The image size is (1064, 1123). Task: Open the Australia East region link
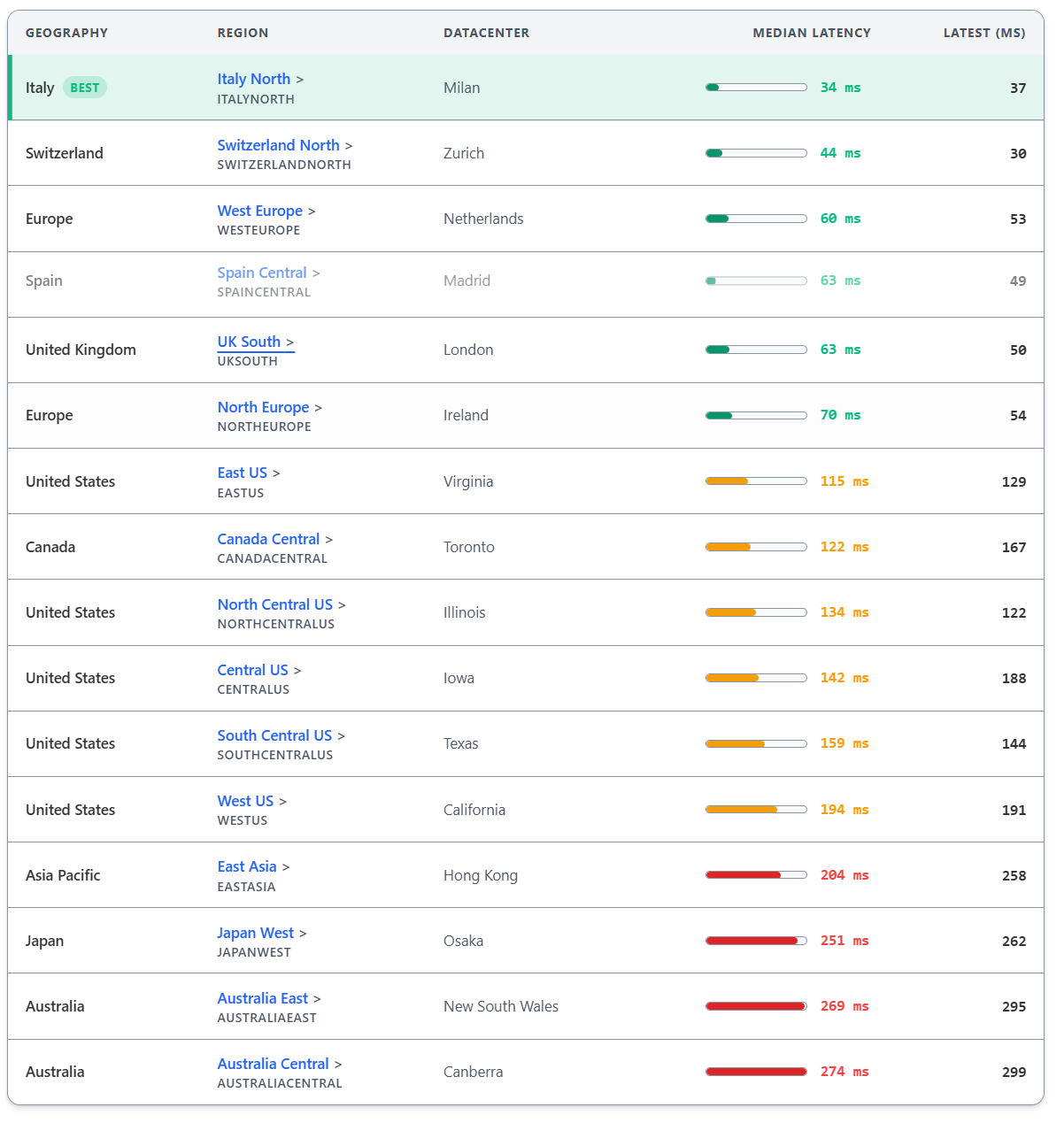coord(262,998)
